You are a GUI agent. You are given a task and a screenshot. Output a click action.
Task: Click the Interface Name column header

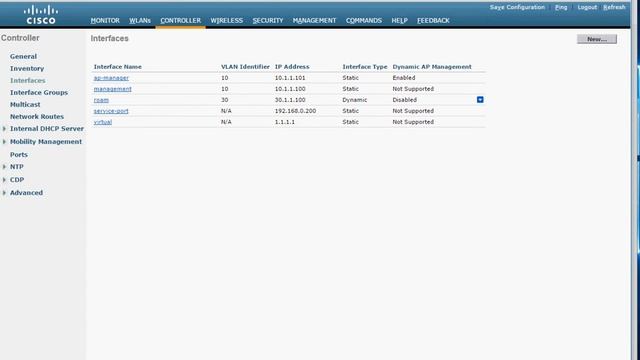click(x=118, y=67)
